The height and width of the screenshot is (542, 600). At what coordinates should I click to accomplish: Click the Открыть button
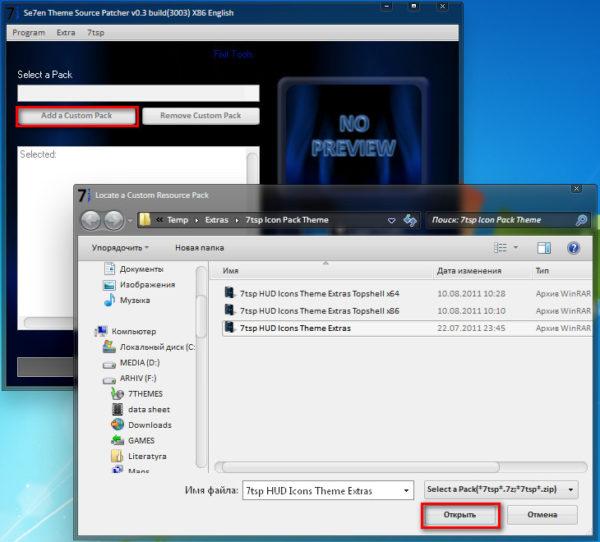460,515
